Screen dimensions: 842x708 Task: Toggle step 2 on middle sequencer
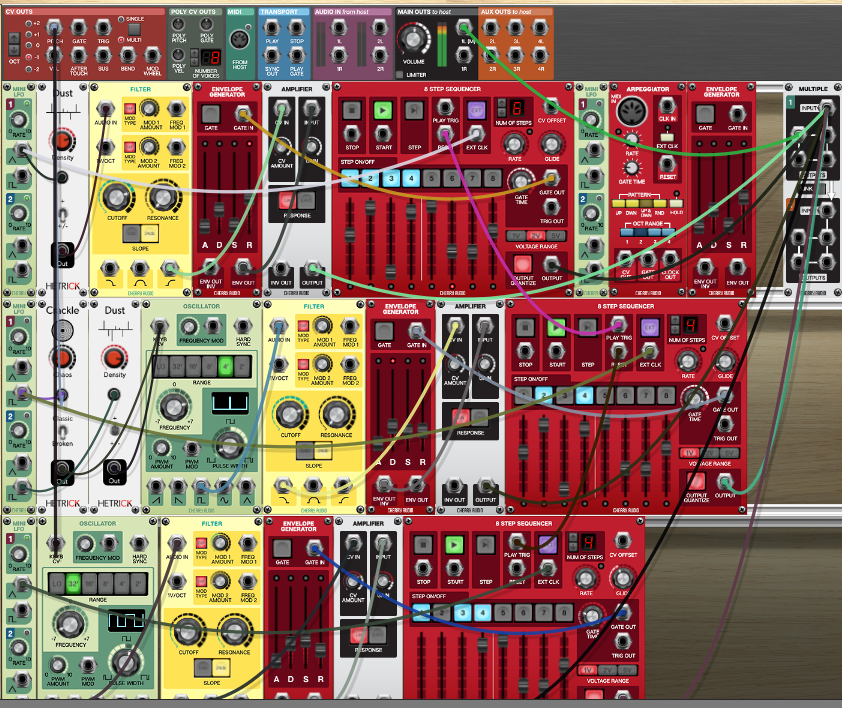[543, 396]
